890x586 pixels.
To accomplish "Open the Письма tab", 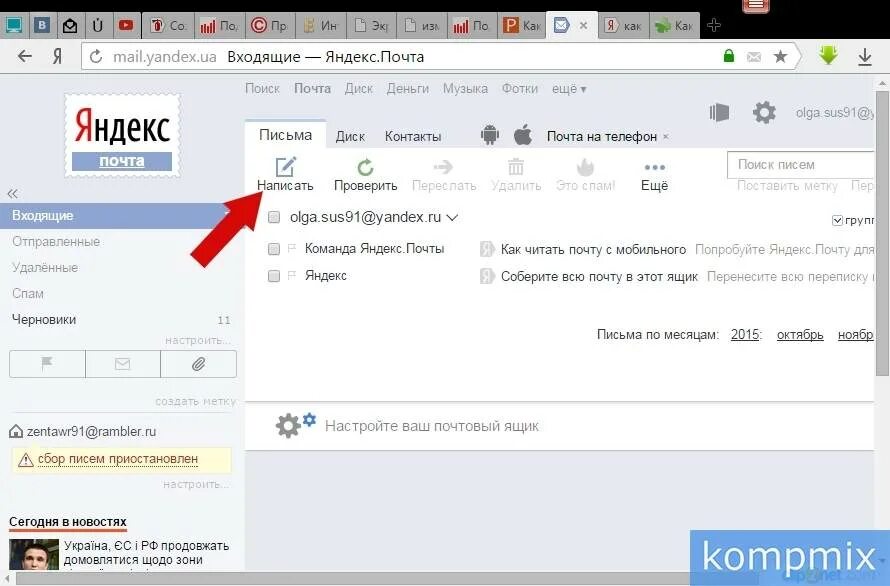I will click(x=286, y=135).
